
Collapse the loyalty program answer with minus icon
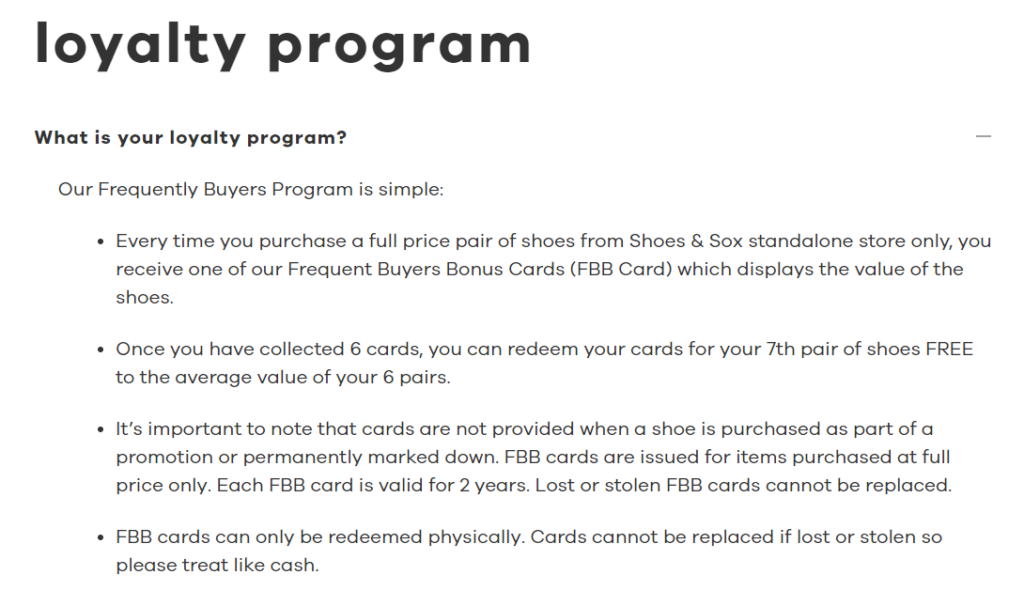pos(983,136)
